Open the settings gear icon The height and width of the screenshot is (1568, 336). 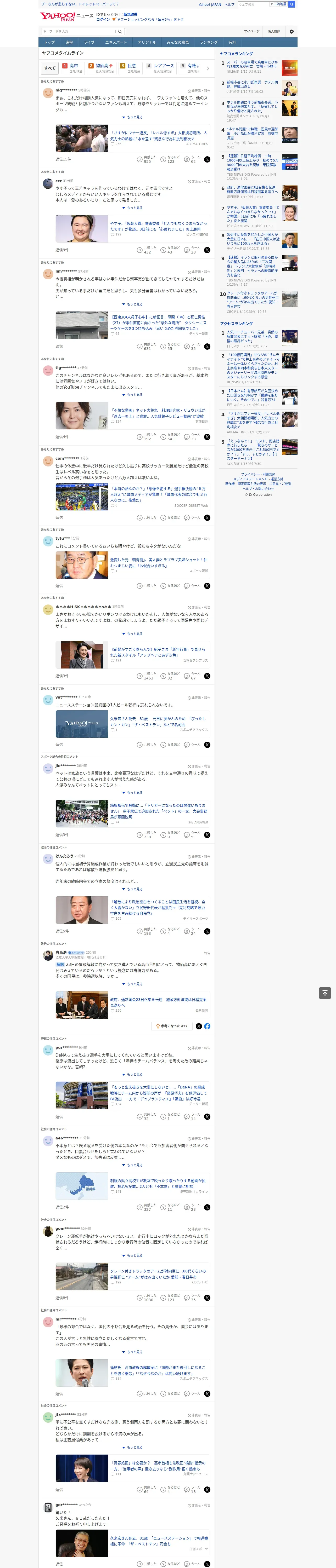(292, 31)
